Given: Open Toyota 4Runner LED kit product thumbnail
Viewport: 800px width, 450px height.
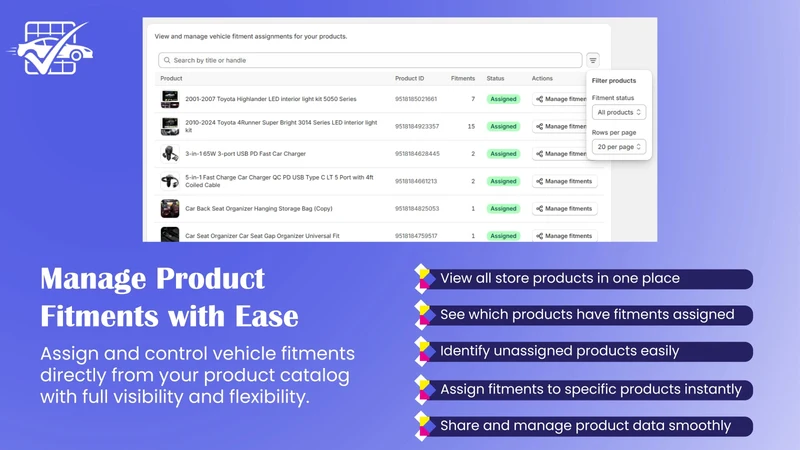Looking at the screenshot, I should [x=170, y=127].
